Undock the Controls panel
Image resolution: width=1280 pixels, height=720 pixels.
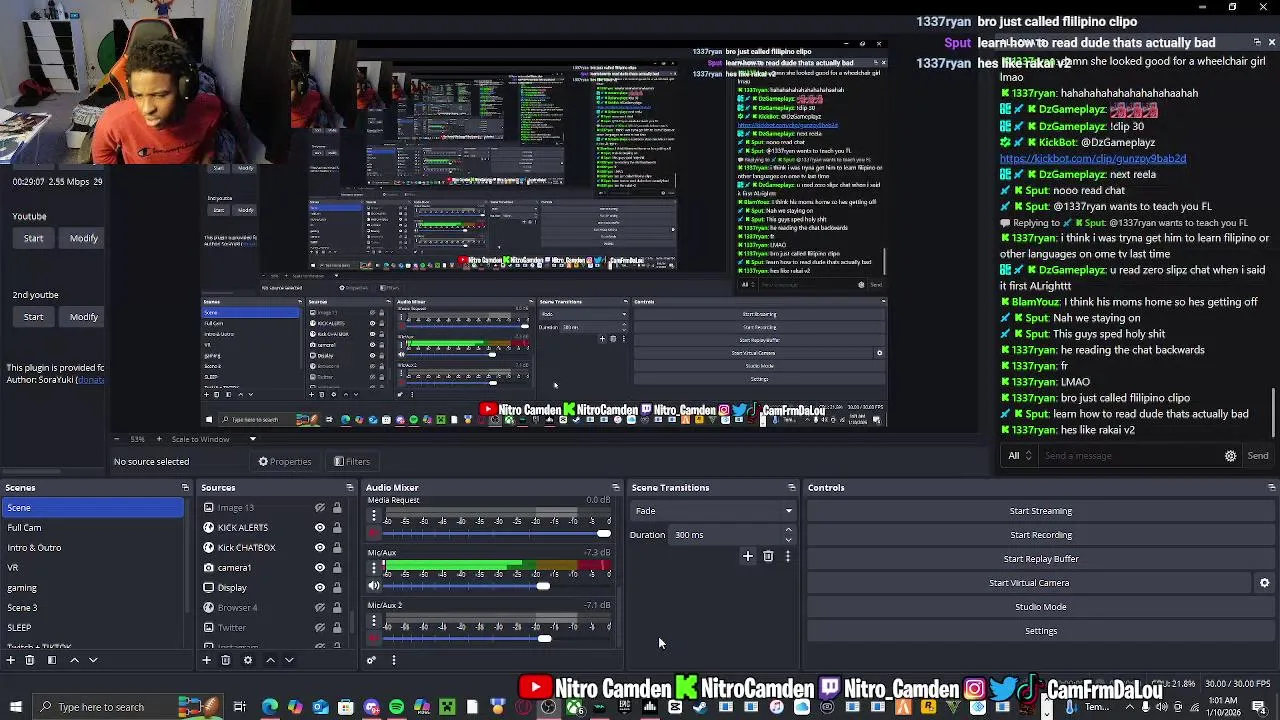tap(1271, 488)
